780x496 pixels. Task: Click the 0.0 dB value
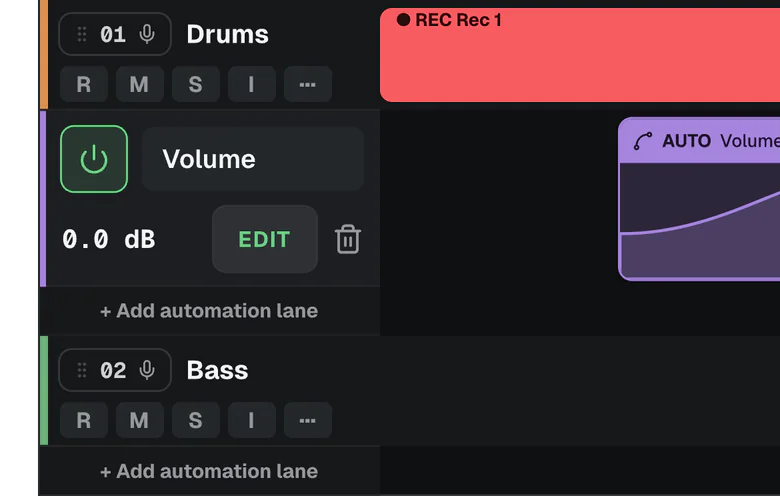(x=108, y=239)
